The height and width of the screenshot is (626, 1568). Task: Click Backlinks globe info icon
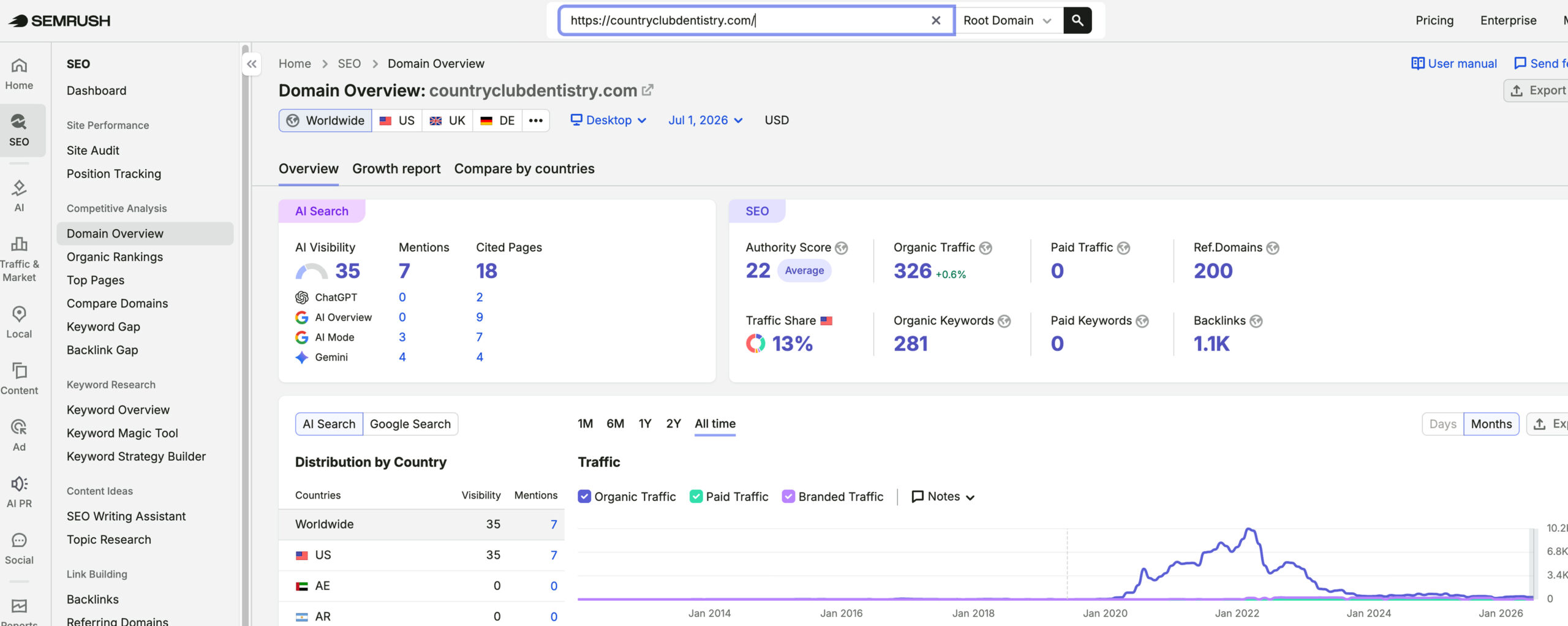pos(1256,321)
